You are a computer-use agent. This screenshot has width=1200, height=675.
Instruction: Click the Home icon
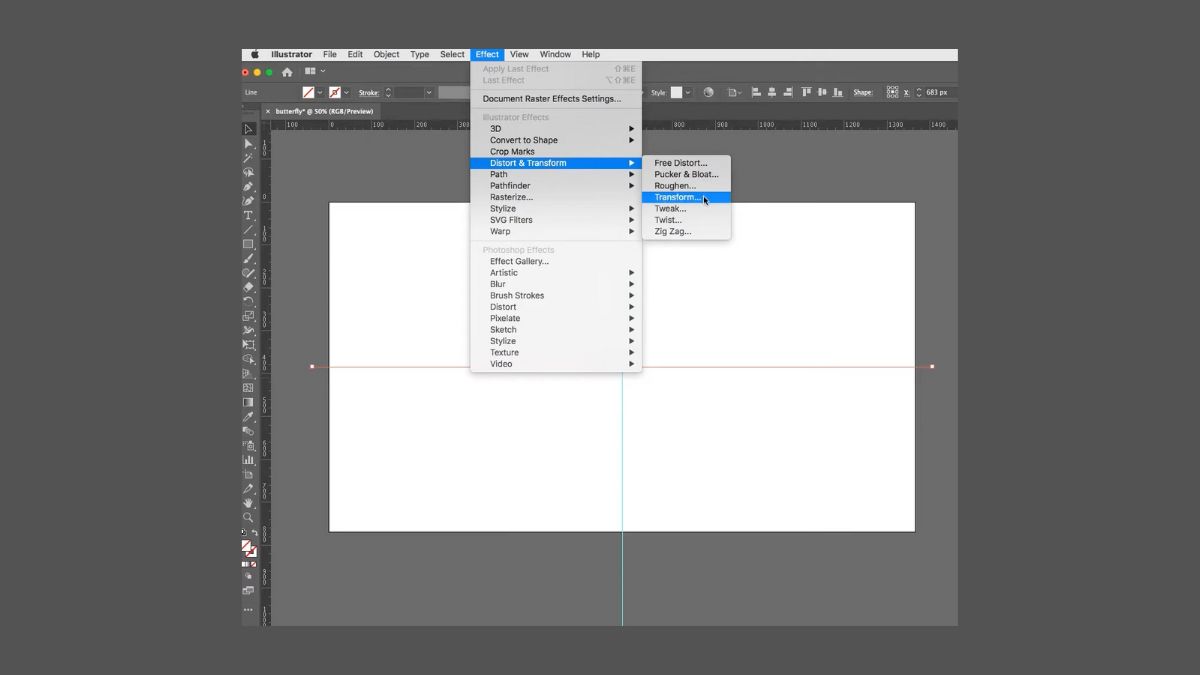pyautogui.click(x=287, y=72)
